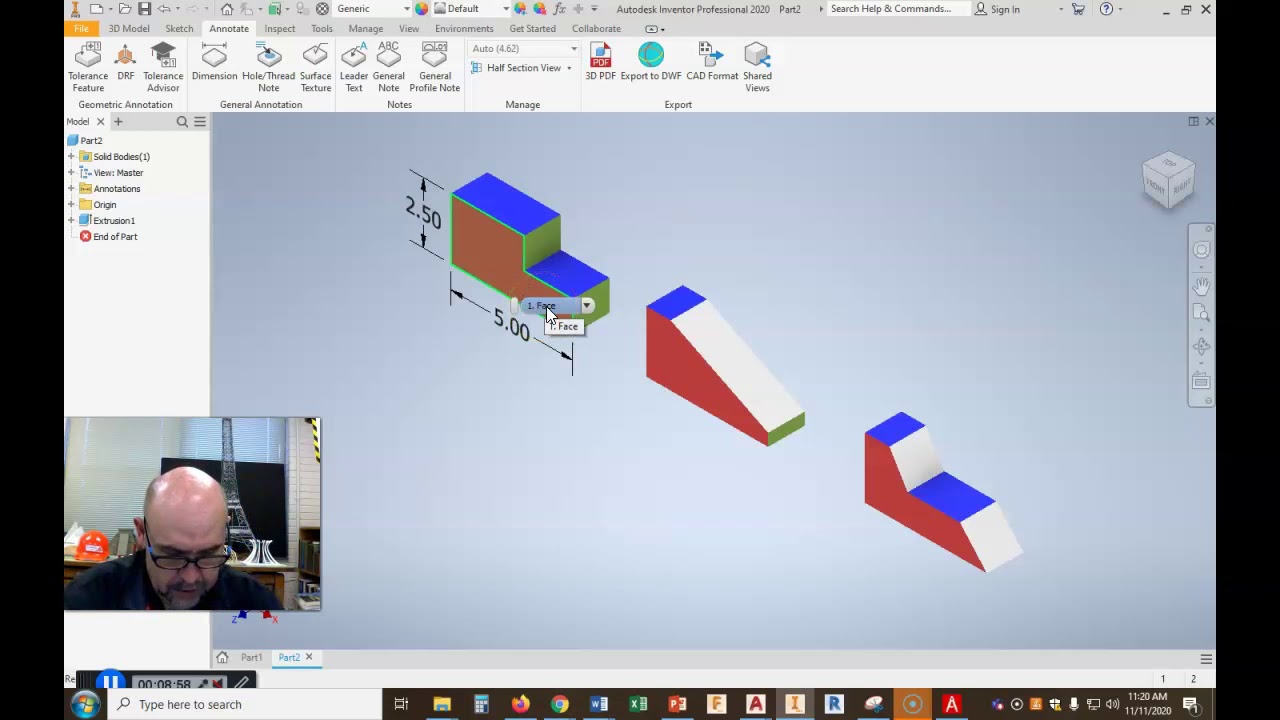Viewport: 1280px width, 720px height.
Task: Expand the Origin folder node
Action: [x=71, y=205]
